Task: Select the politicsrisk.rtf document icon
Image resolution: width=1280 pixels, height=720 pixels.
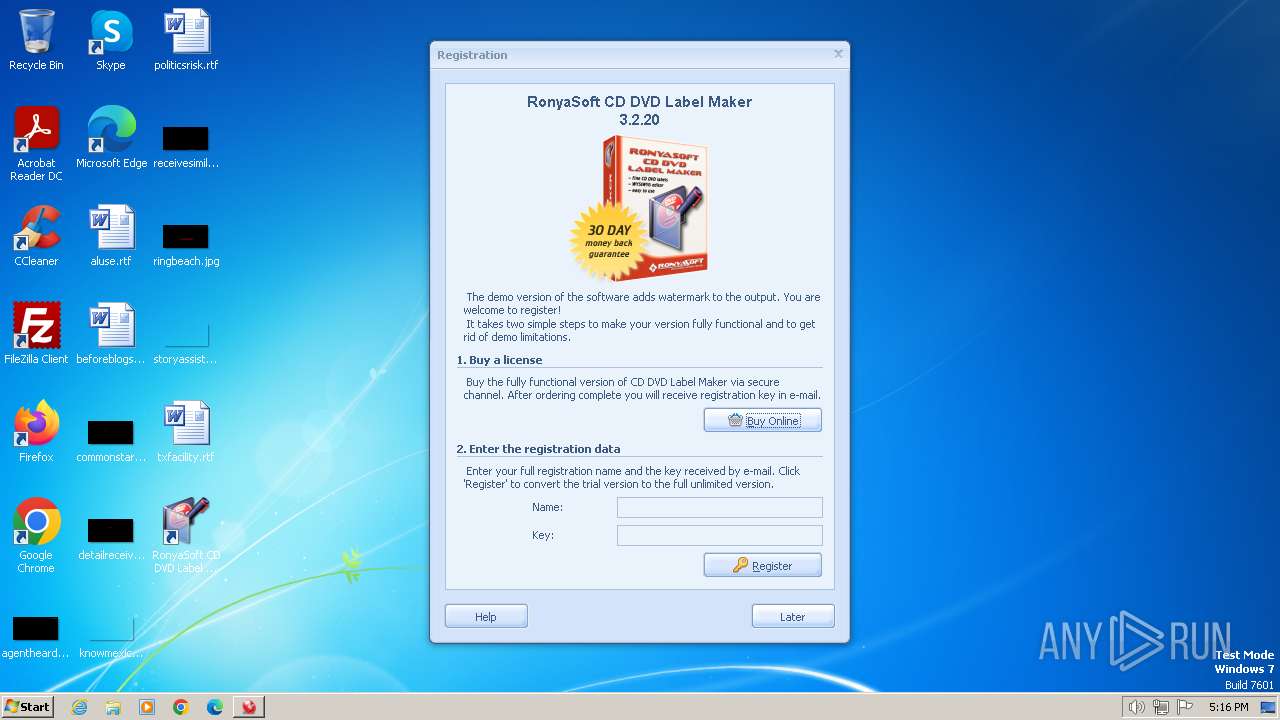Action: click(x=186, y=40)
